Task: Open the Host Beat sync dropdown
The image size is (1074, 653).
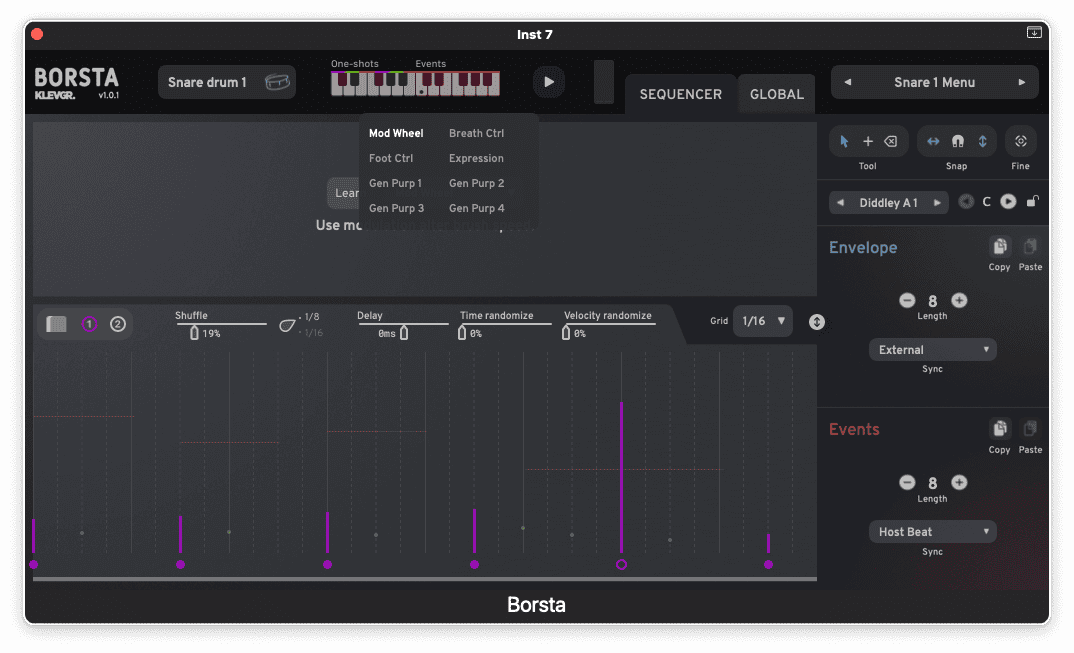Action: pos(932,532)
